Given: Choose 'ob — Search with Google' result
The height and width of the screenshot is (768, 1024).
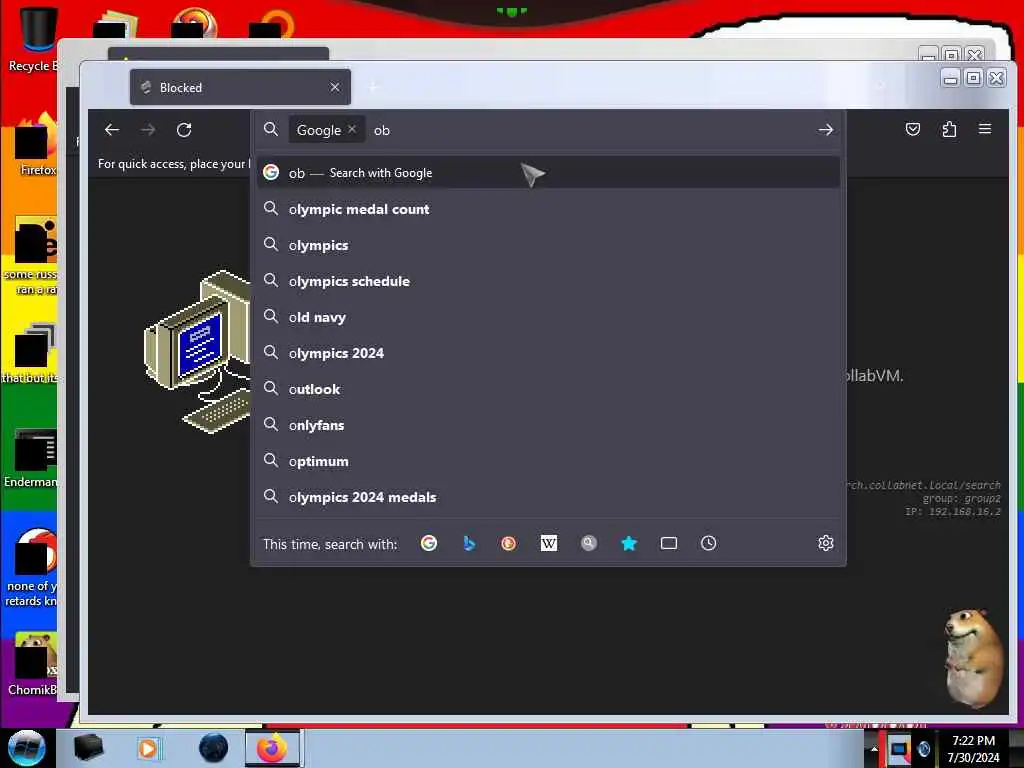Looking at the screenshot, I should pos(549,172).
